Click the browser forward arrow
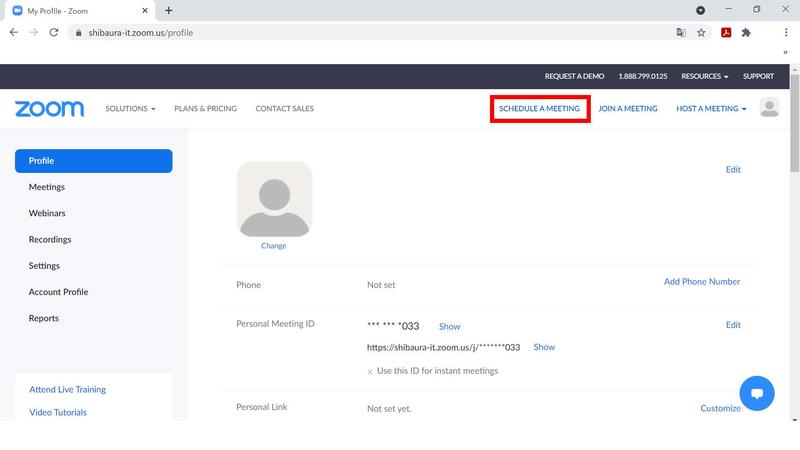The image size is (800, 450). pos(34,33)
